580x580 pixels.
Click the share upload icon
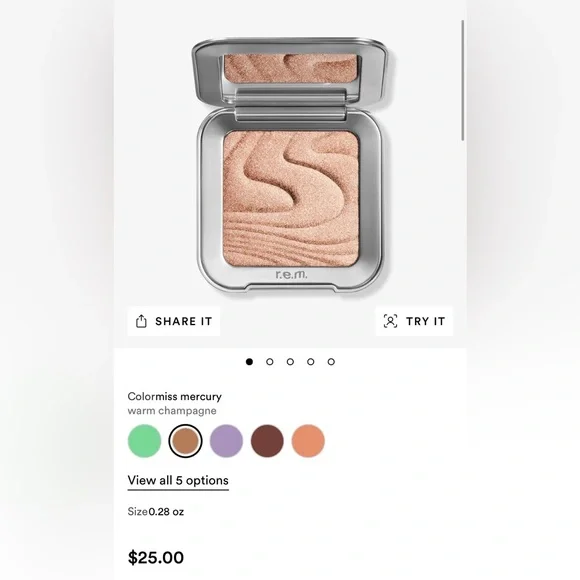click(141, 321)
